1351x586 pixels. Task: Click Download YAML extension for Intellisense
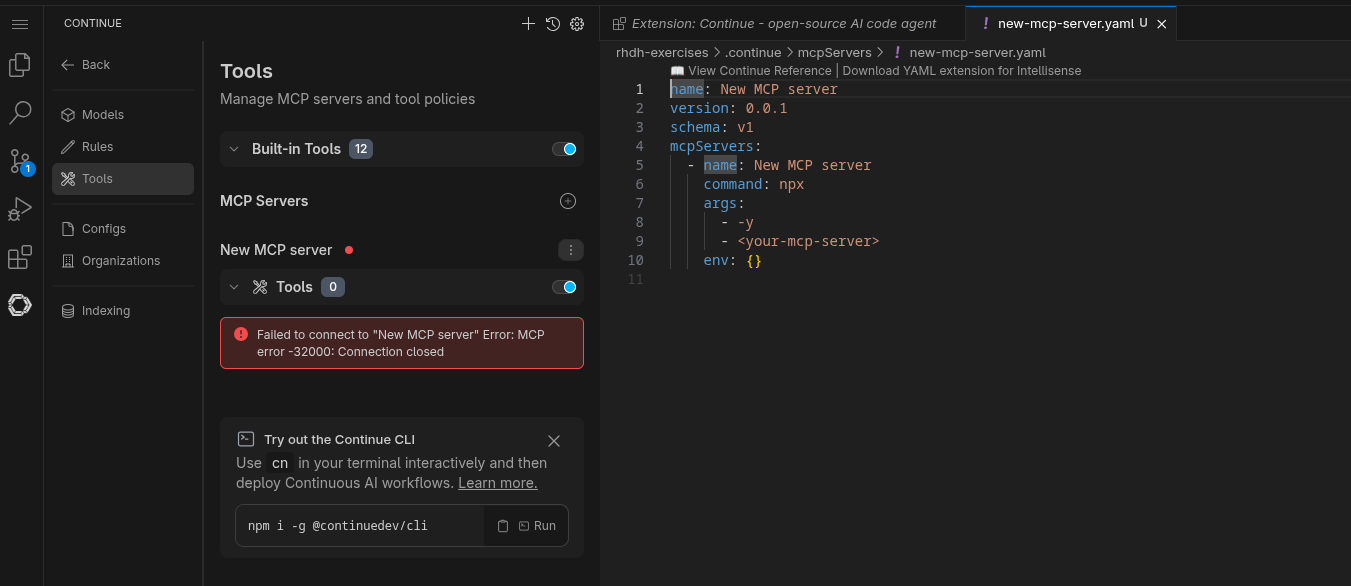pyautogui.click(x=962, y=71)
